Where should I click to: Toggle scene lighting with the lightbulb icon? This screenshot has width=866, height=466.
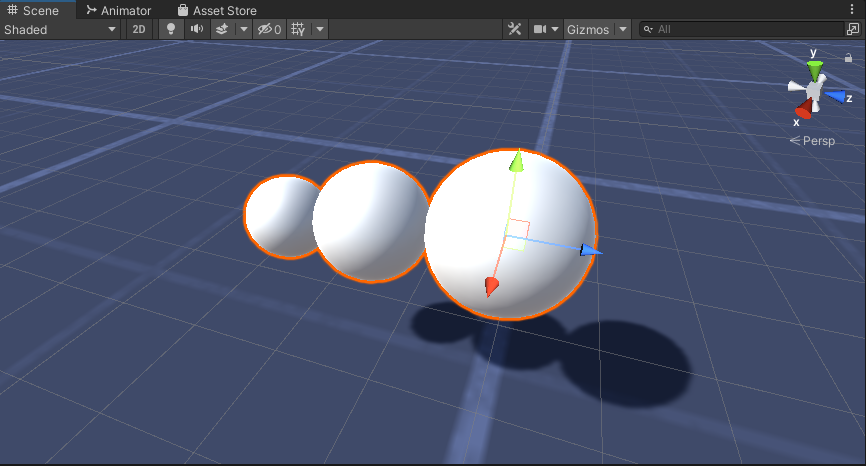[x=170, y=29]
